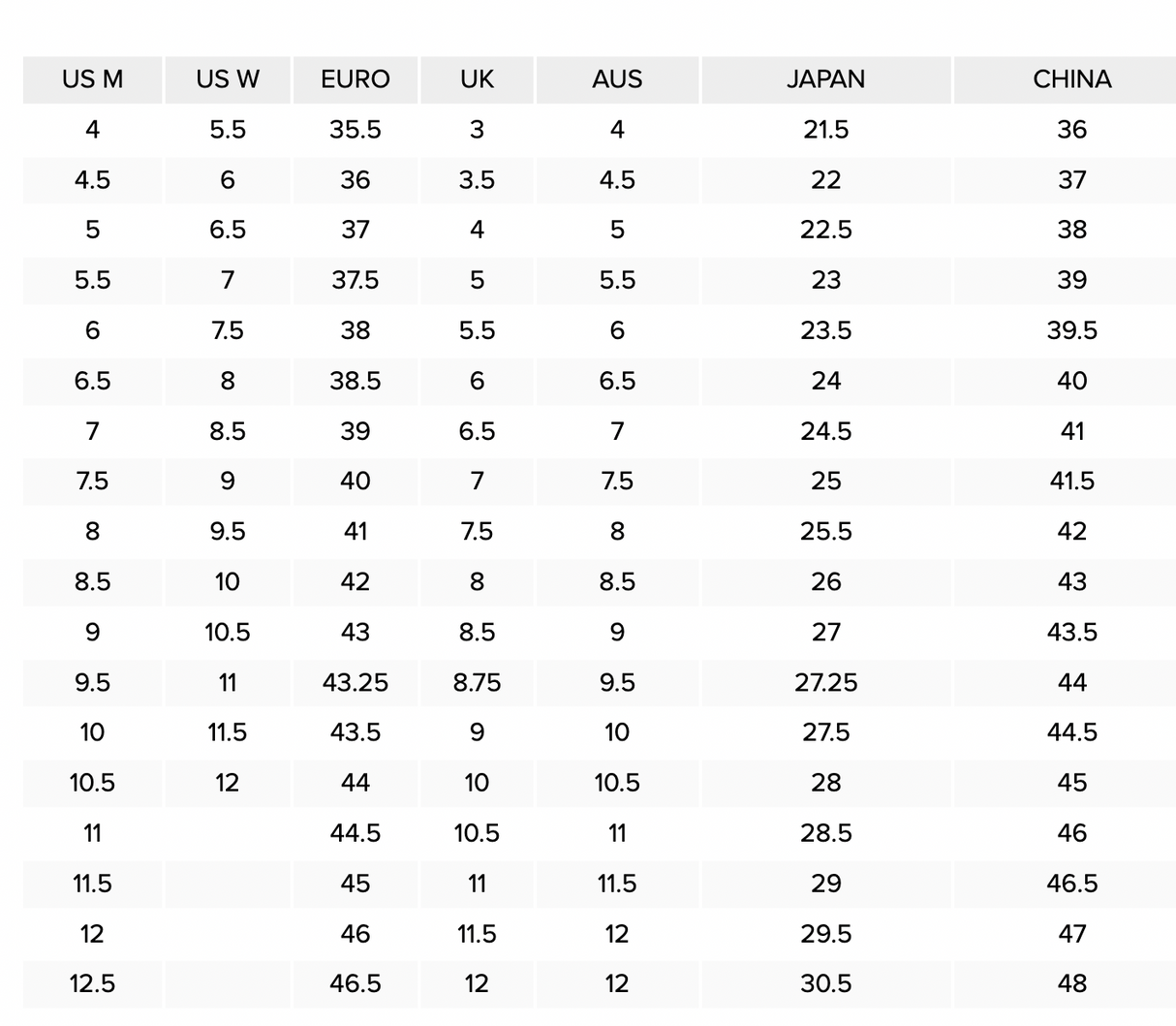This screenshot has height=1026, width=1176.
Task: Select the EURO column header
Action: click(356, 79)
